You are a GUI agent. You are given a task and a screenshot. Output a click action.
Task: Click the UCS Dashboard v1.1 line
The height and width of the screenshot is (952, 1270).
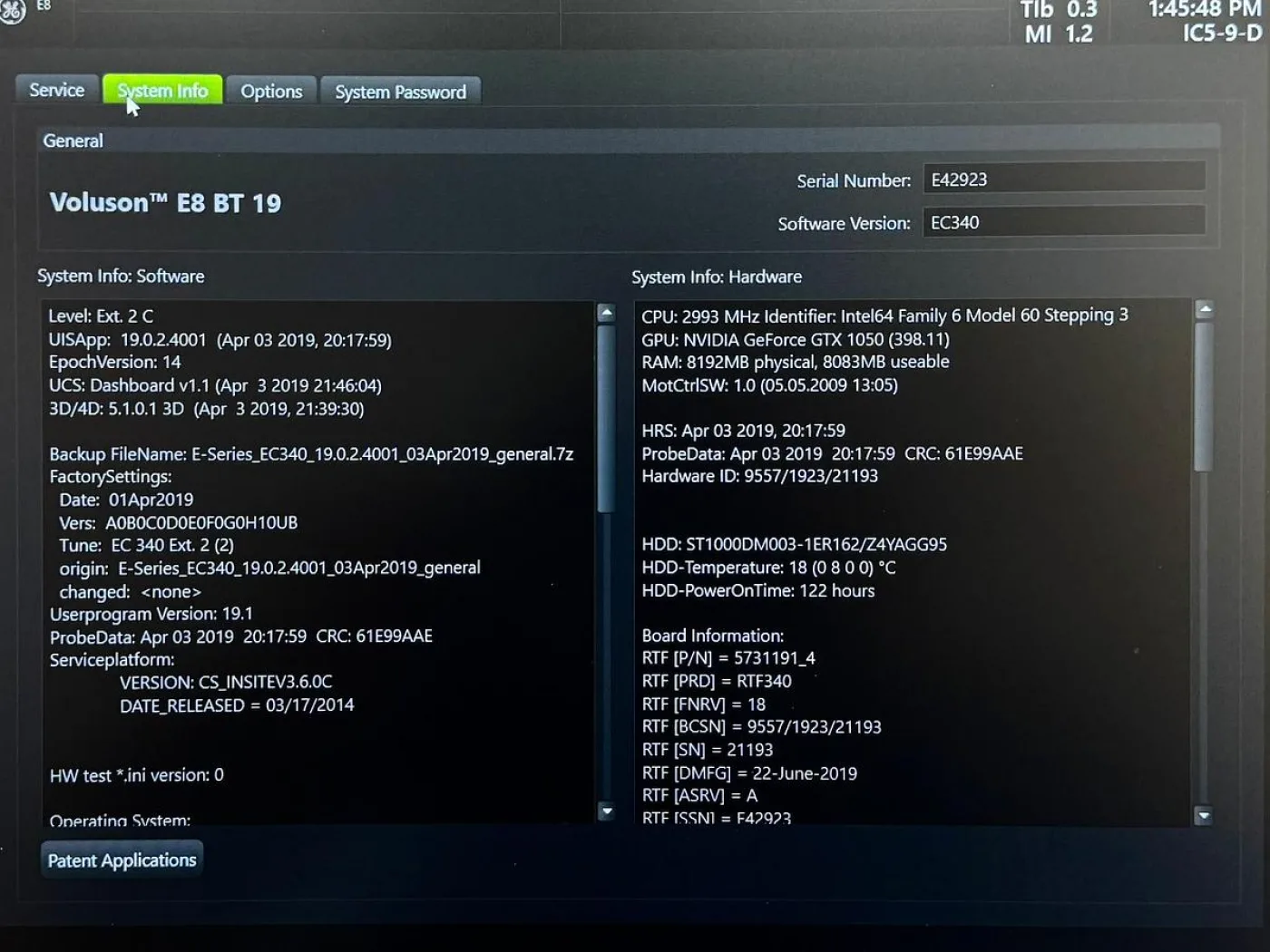[x=215, y=385]
